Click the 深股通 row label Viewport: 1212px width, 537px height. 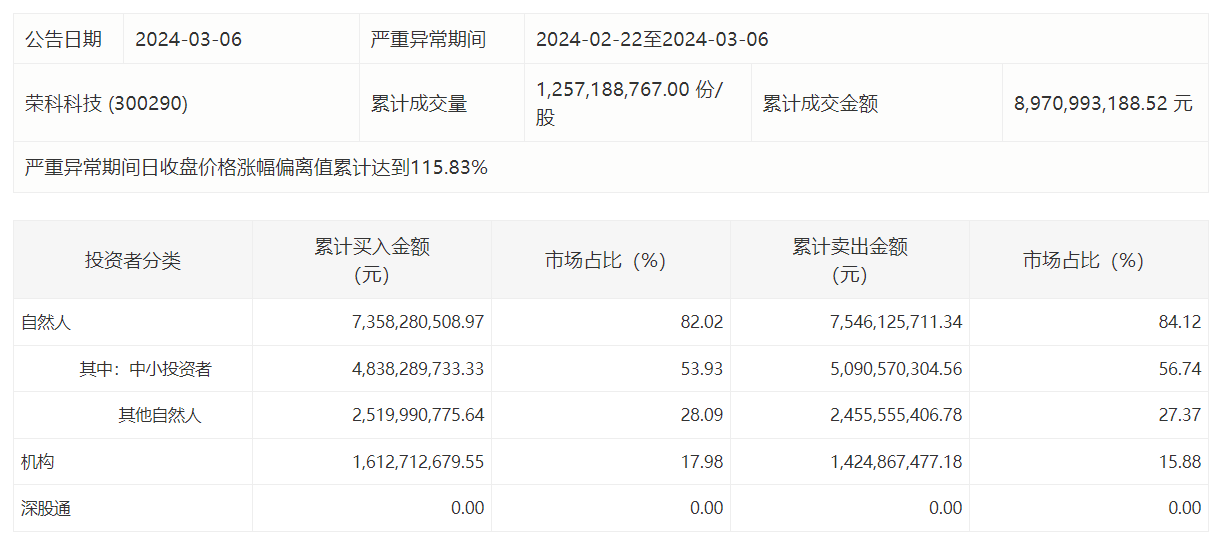(46, 508)
